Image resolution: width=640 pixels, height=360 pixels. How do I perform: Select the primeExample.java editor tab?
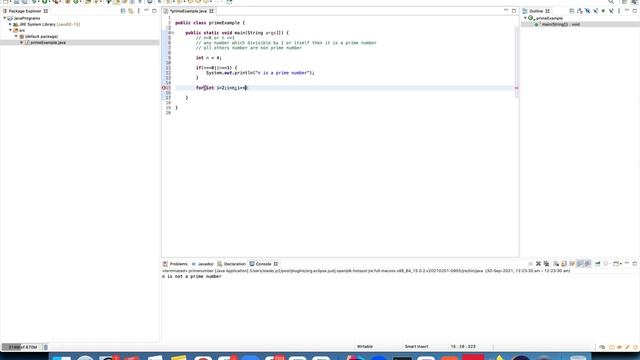189,11
